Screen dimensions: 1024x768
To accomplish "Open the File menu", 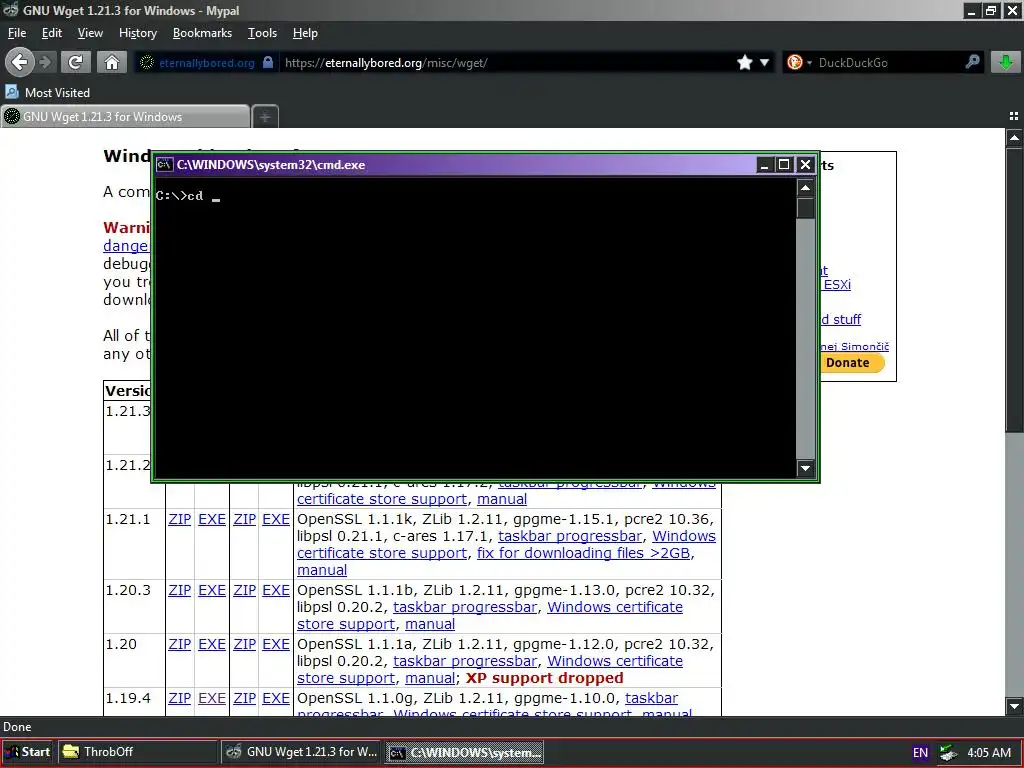I will (x=16, y=33).
